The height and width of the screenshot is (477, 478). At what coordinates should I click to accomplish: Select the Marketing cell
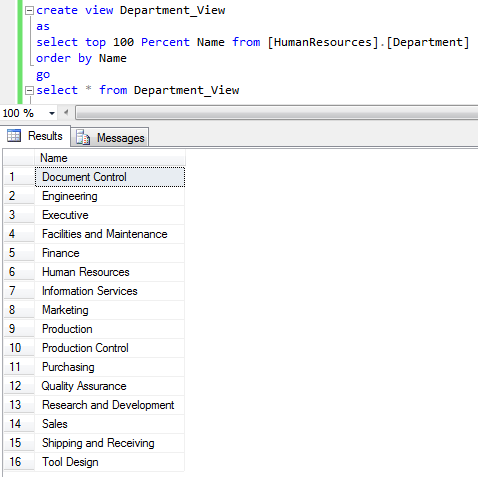110,310
